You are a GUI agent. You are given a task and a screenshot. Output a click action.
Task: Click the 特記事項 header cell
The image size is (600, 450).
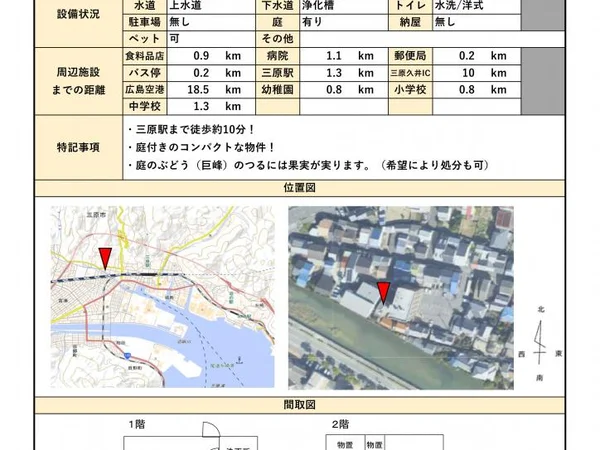click(x=78, y=147)
